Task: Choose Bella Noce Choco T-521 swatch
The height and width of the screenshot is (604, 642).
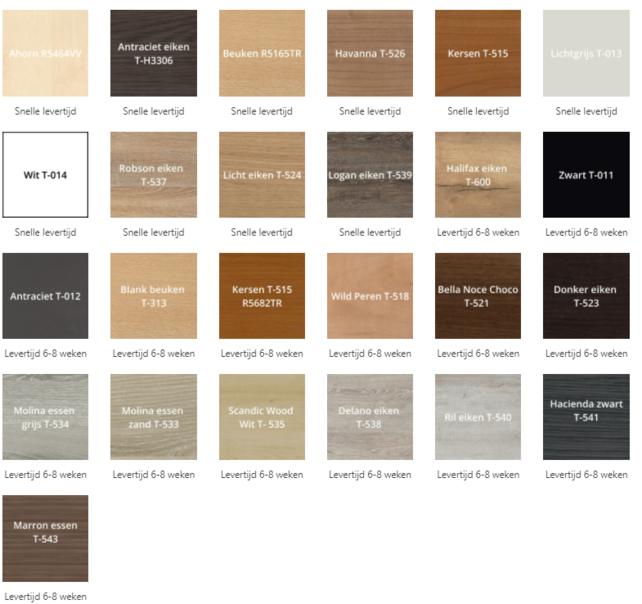Action: pos(477,296)
